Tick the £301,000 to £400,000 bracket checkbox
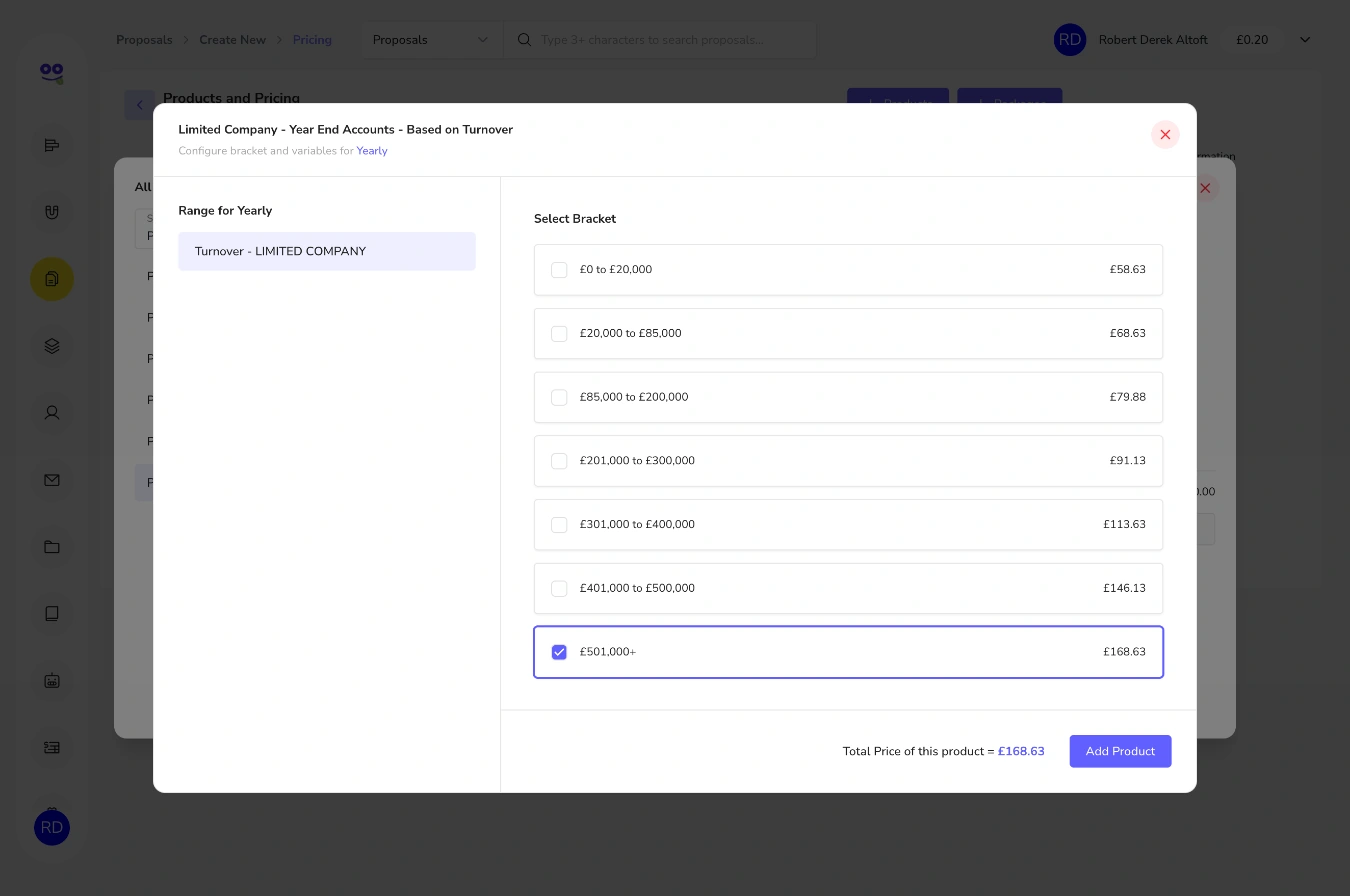 coord(559,525)
